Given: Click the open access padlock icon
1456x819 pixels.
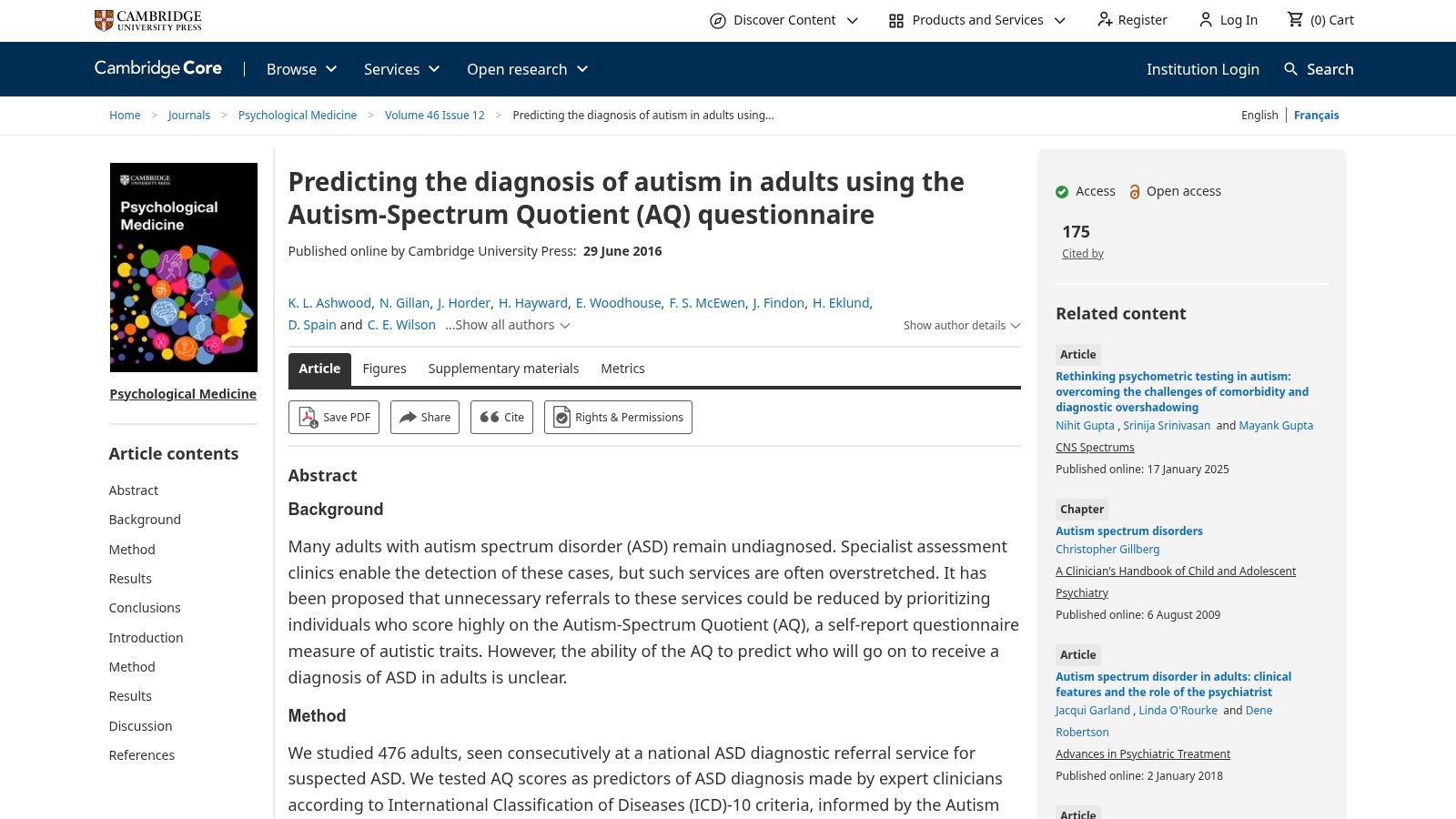Looking at the screenshot, I should (x=1135, y=191).
